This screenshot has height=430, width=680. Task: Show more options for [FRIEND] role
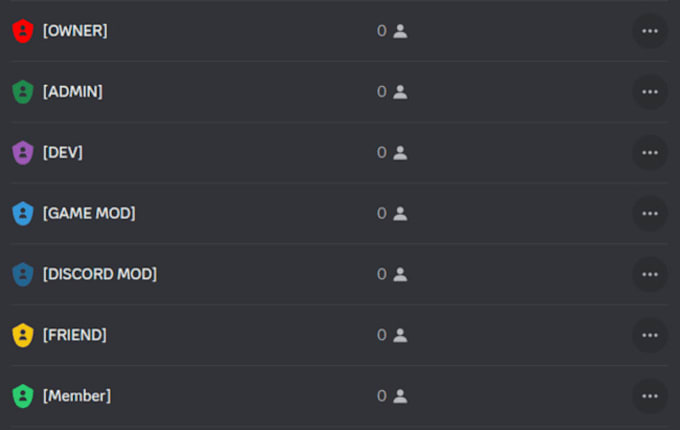(x=650, y=335)
